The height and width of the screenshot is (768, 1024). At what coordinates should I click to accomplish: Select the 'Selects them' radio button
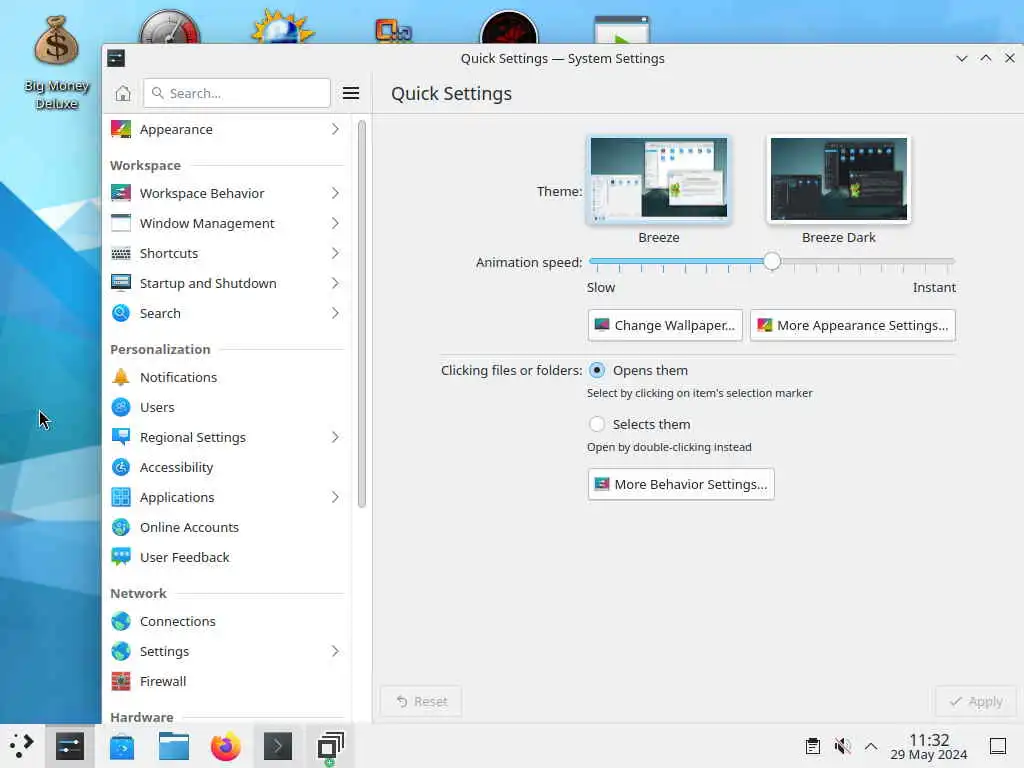coord(597,424)
